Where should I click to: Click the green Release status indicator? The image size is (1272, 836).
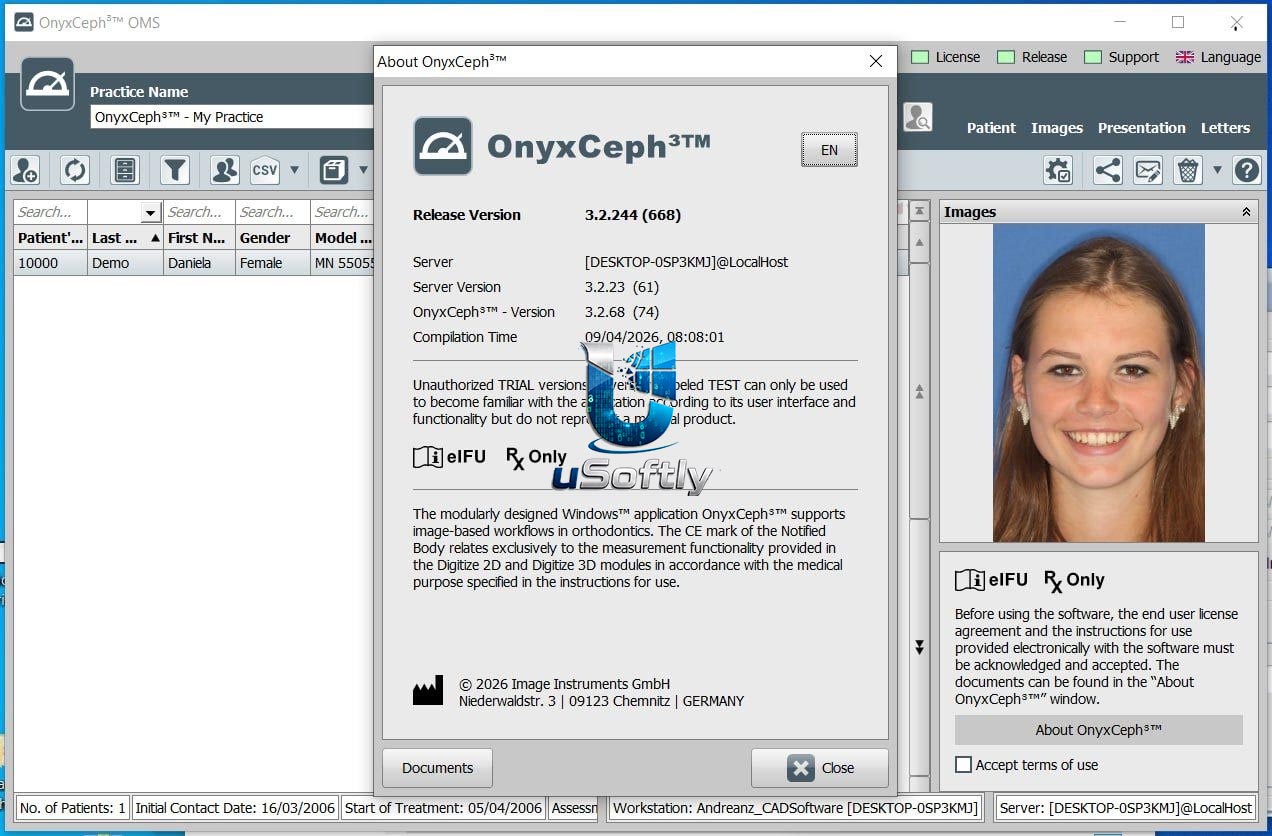(x=1006, y=57)
